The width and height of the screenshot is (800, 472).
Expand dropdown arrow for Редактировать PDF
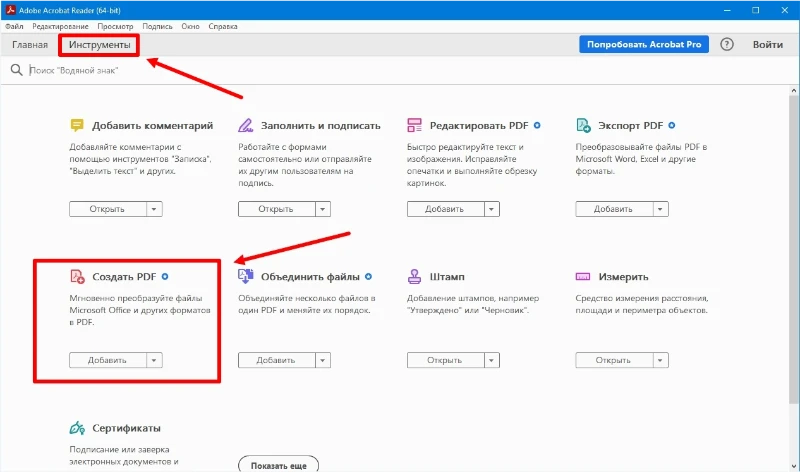(x=491, y=209)
